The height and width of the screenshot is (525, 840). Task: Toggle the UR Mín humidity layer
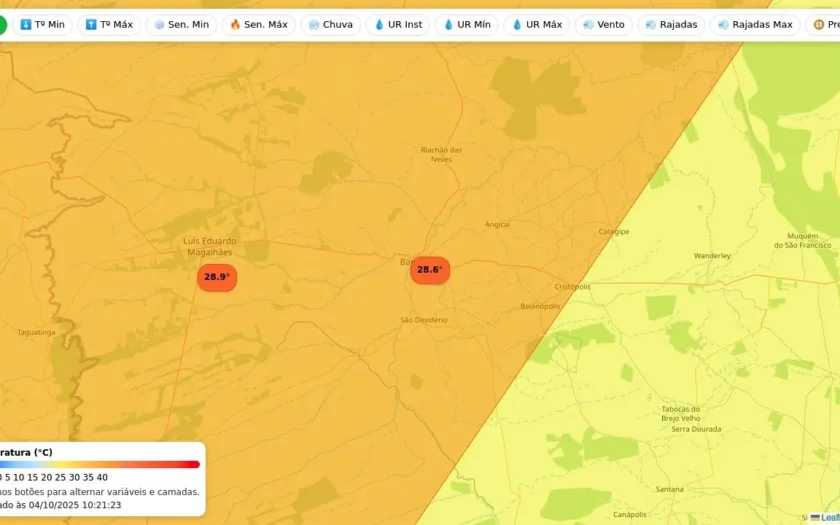pyautogui.click(x=467, y=25)
